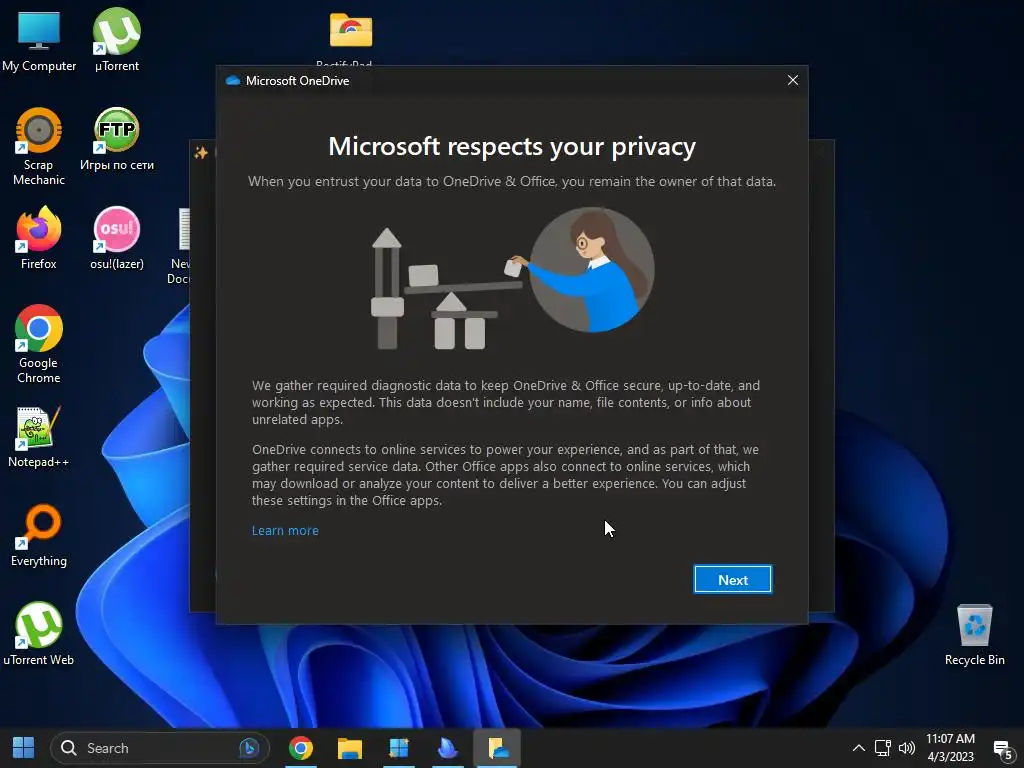This screenshot has height=768, width=1024.
Task: Open the Windows Start menu
Action: 24,748
